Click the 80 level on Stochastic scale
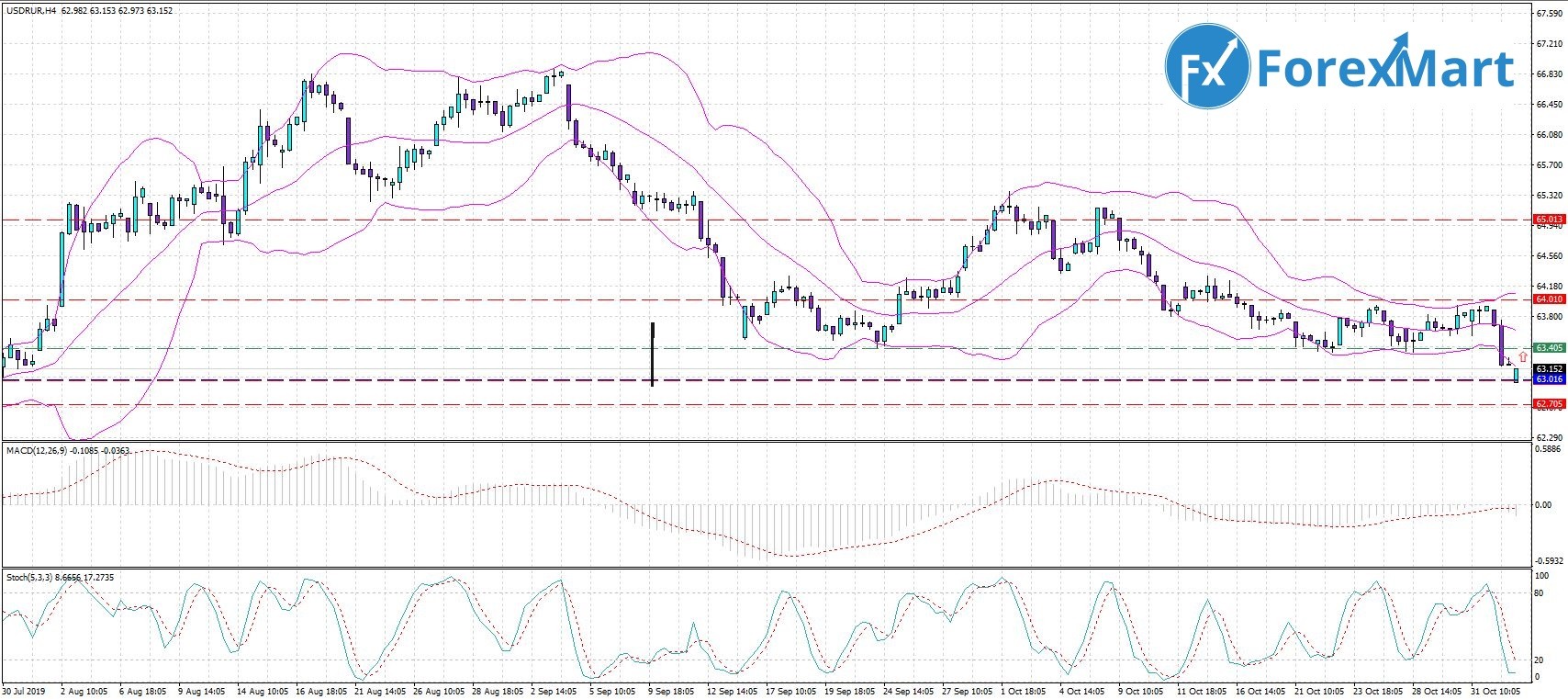This screenshot has width=1568, height=699. [x=1540, y=593]
